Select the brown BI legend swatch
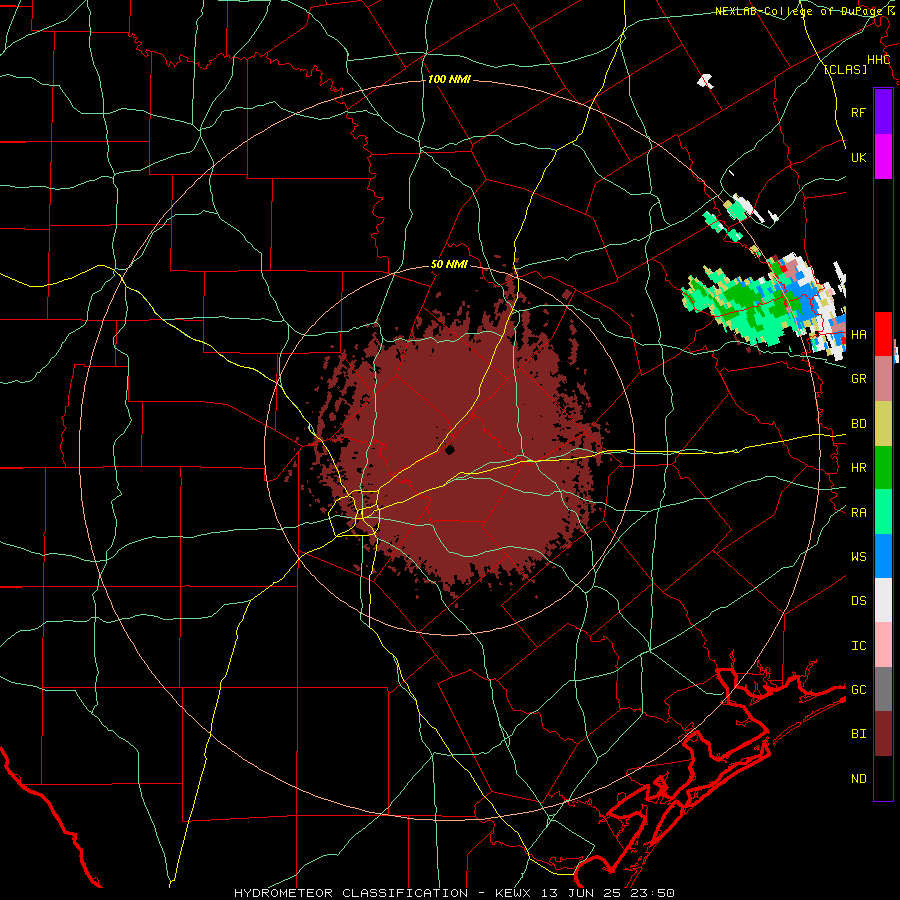 click(883, 734)
